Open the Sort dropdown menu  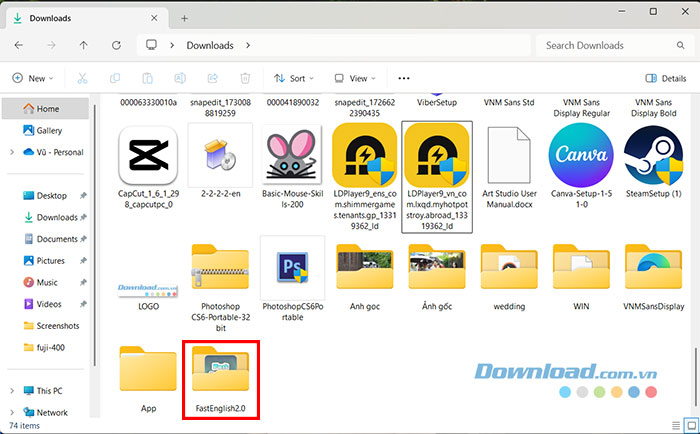coord(293,78)
